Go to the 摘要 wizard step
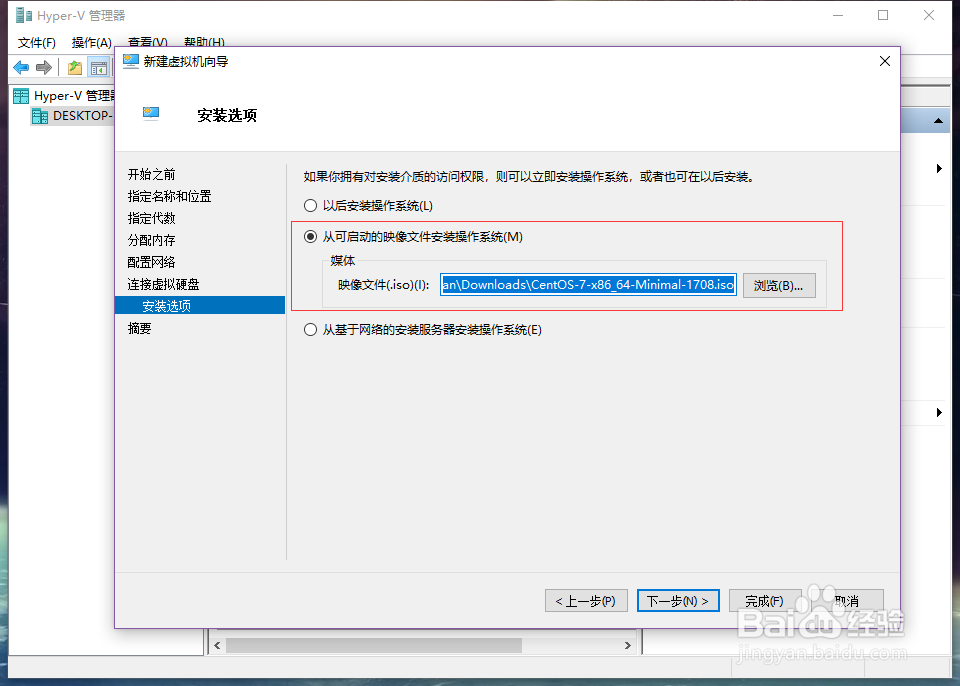Viewport: 960px width, 686px height. [x=139, y=327]
